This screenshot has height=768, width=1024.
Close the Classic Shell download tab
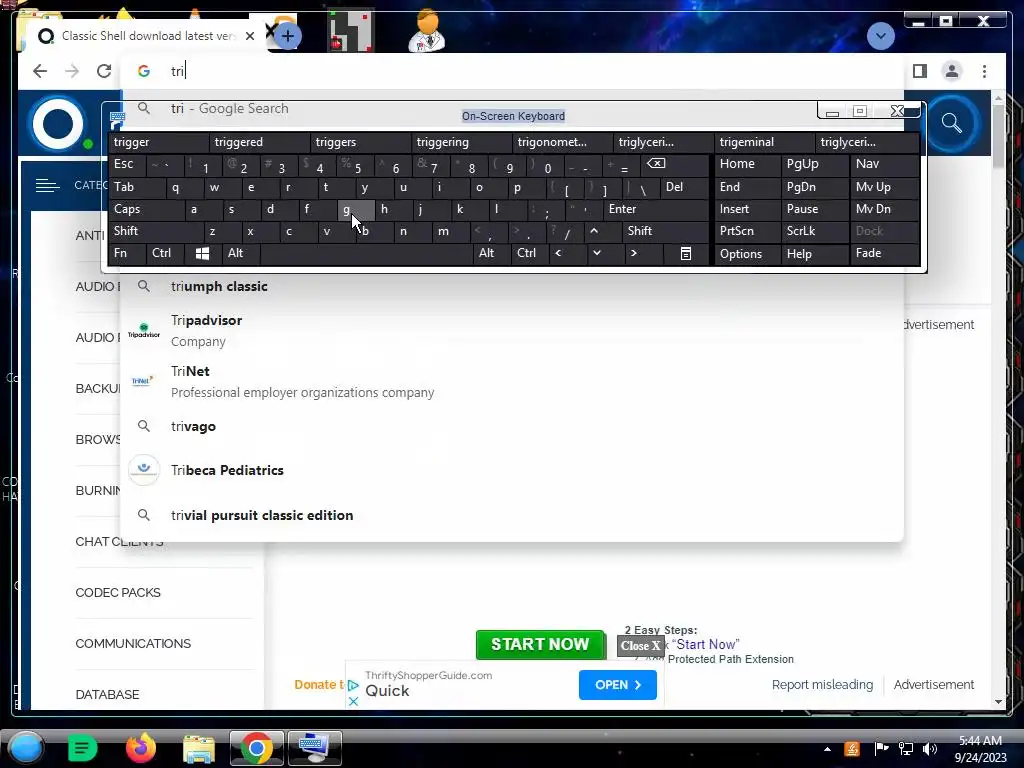point(249,36)
